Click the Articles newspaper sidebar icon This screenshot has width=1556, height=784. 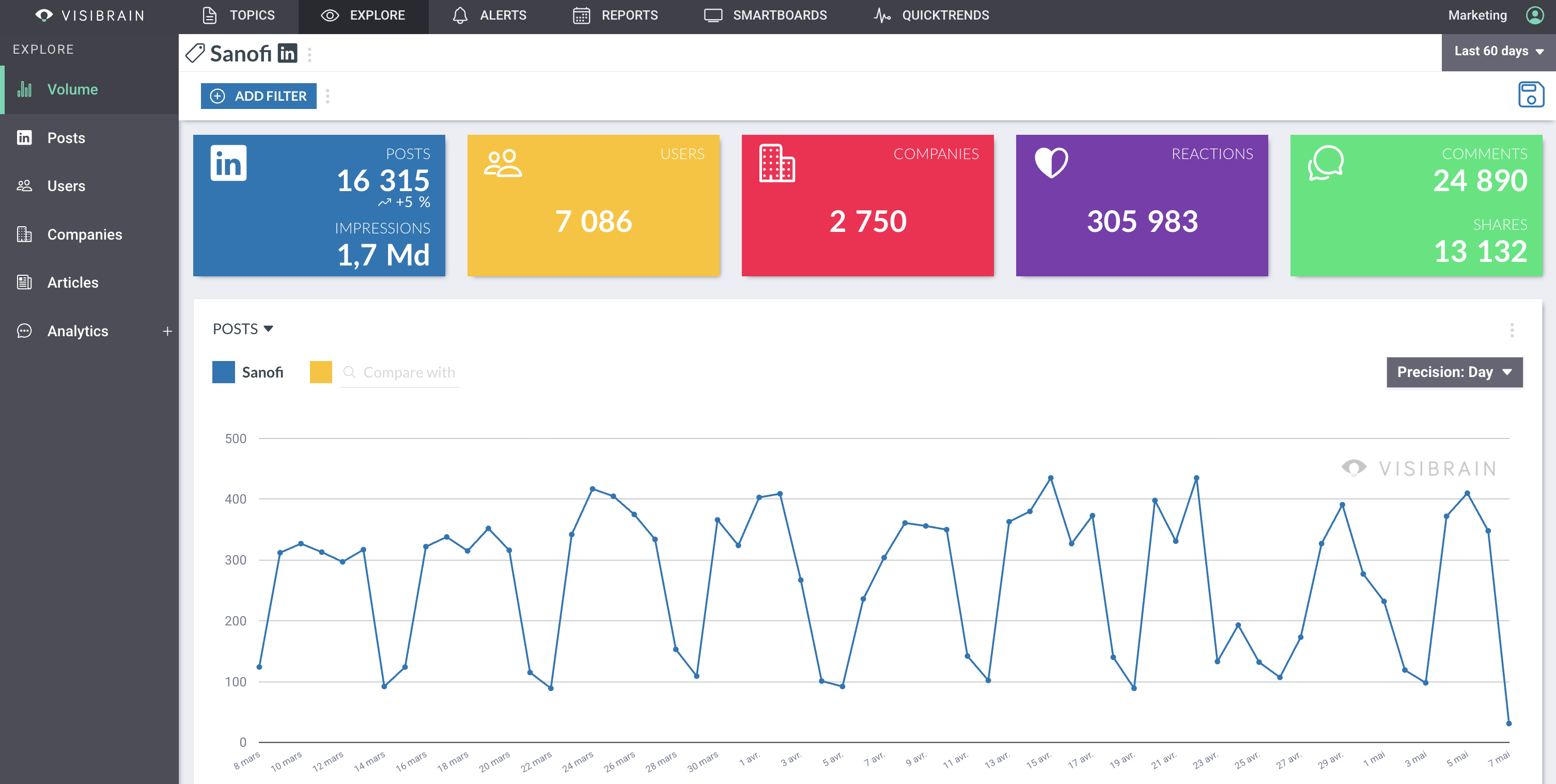pos(24,282)
